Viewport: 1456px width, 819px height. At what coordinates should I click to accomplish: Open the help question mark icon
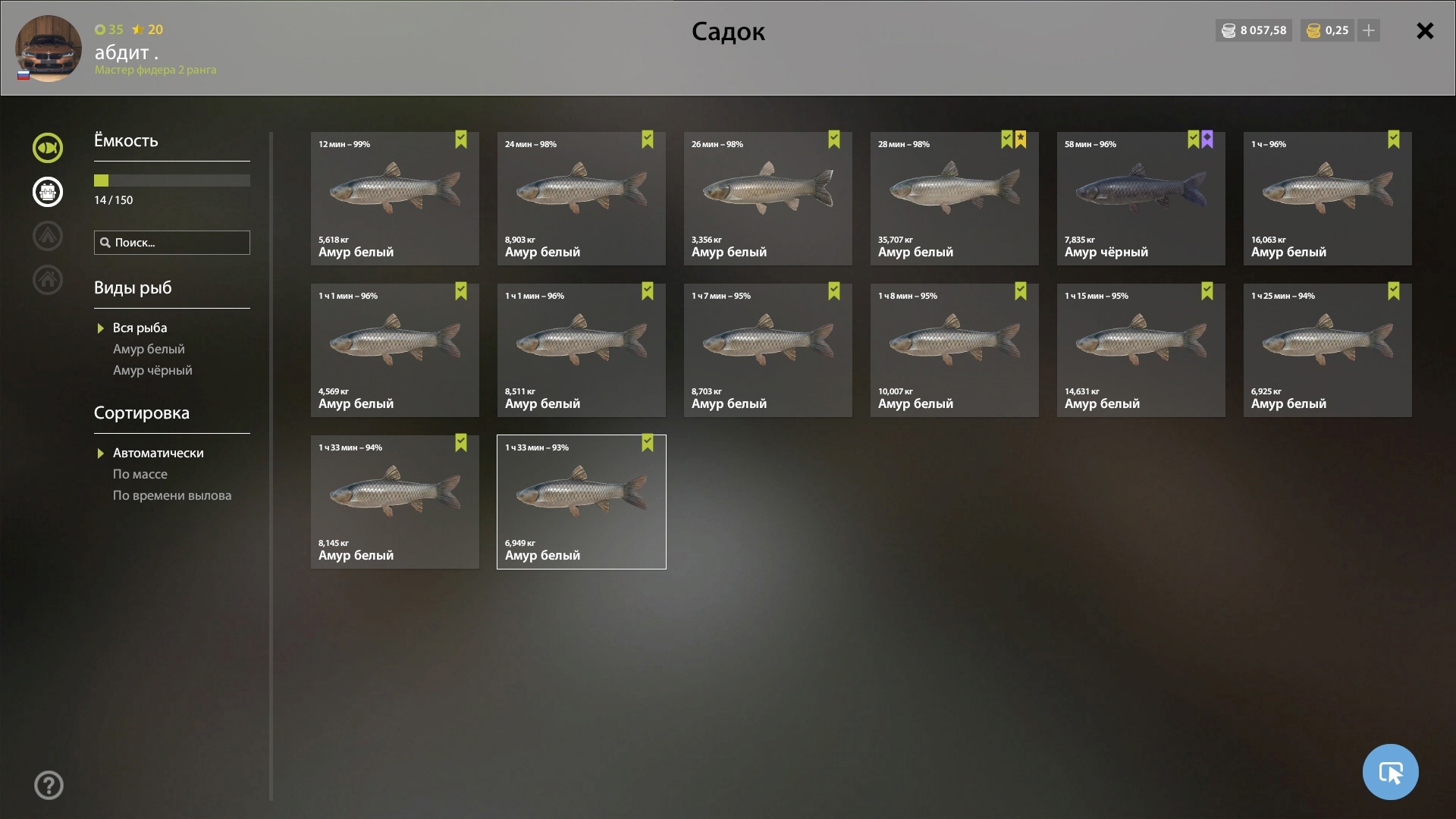click(x=49, y=786)
